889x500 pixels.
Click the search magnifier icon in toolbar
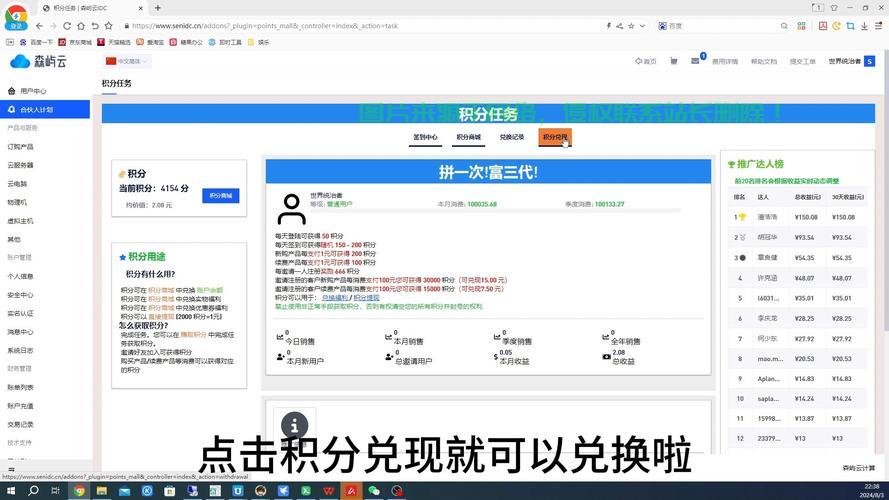[x=784, y=26]
